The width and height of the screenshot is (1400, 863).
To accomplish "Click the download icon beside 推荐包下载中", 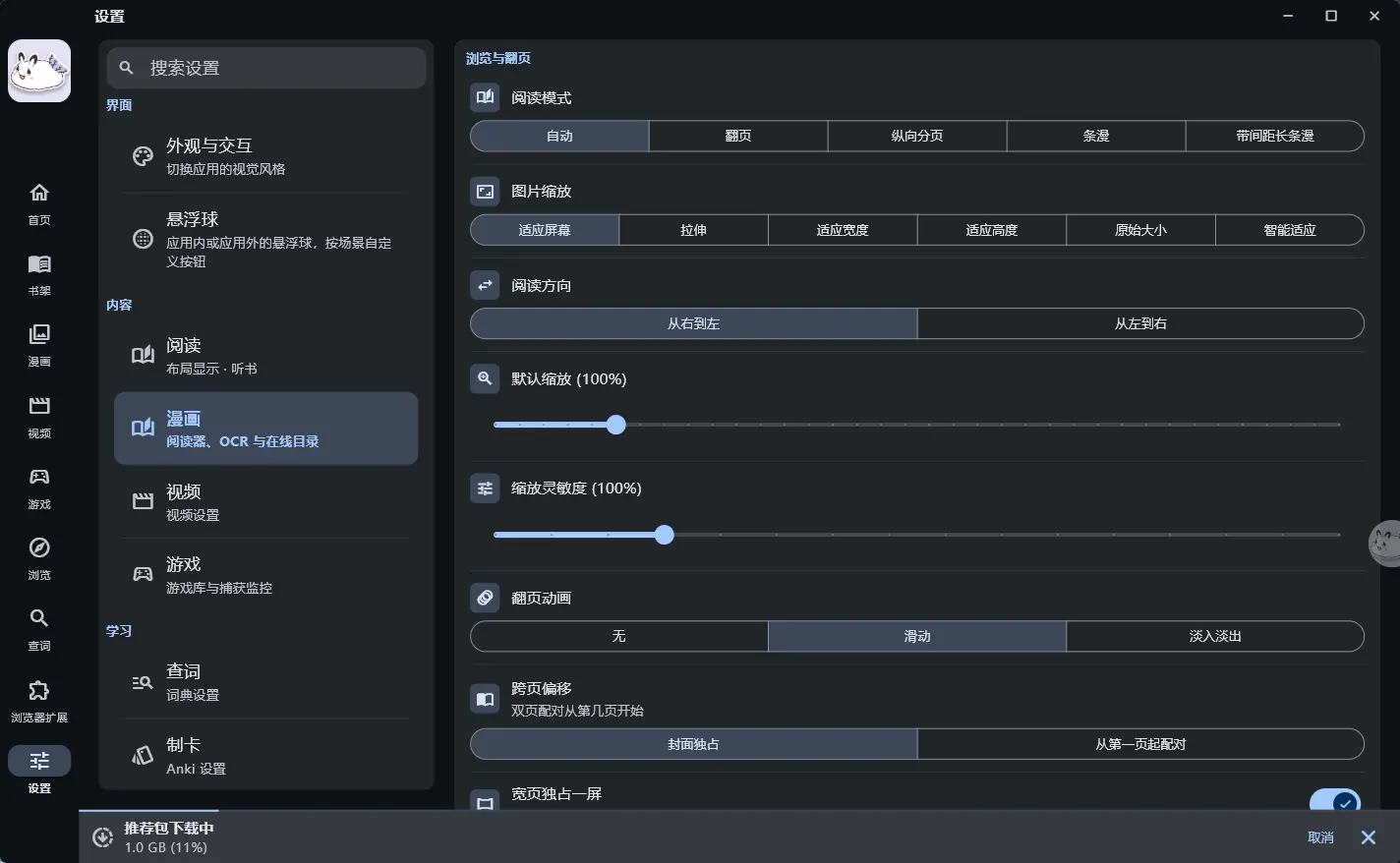I will click(x=102, y=837).
